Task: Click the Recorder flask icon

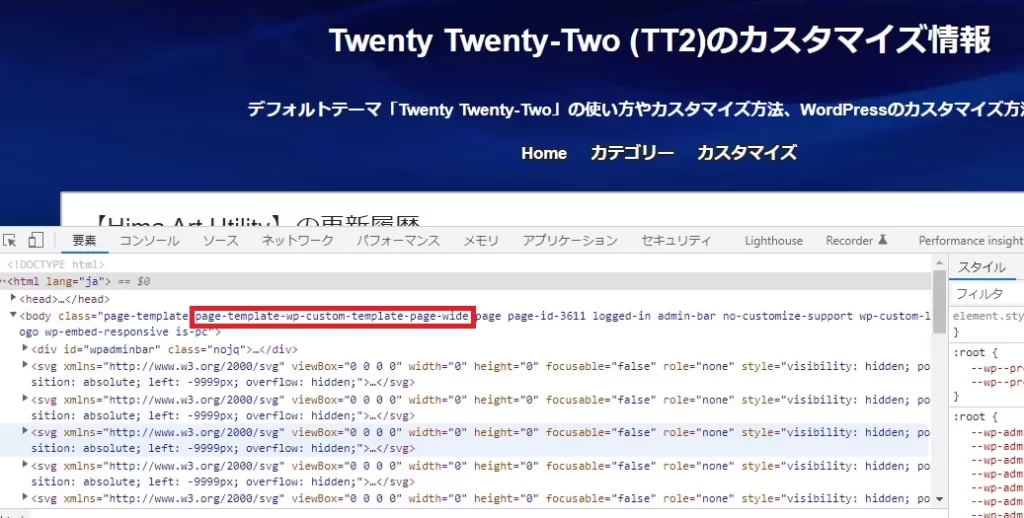Action: [x=882, y=240]
